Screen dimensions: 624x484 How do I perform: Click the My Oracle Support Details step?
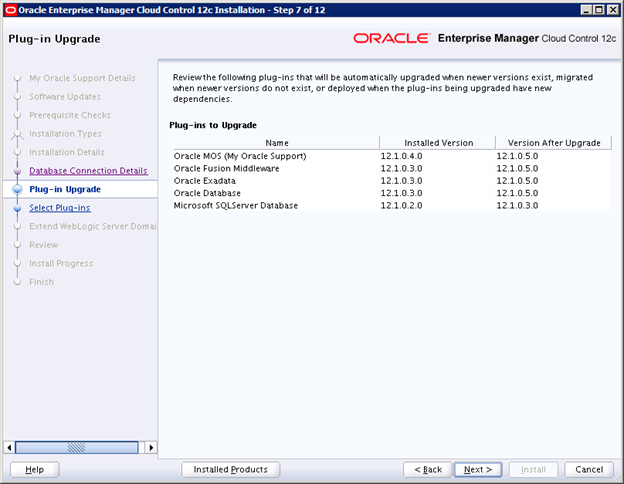click(x=82, y=78)
